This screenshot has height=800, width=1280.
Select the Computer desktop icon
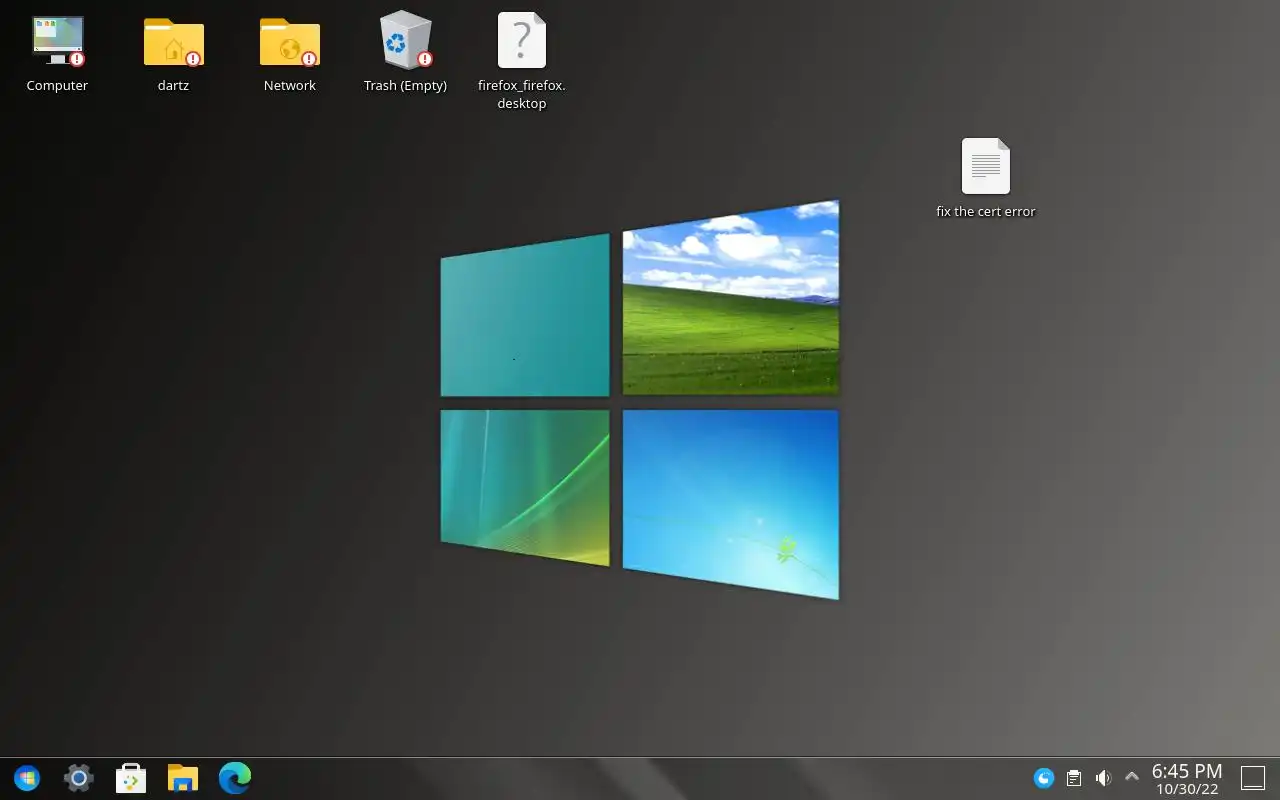point(57,41)
